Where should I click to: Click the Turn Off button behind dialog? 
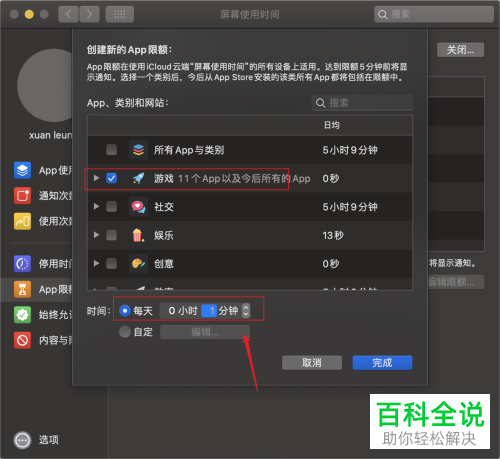[x=460, y=50]
